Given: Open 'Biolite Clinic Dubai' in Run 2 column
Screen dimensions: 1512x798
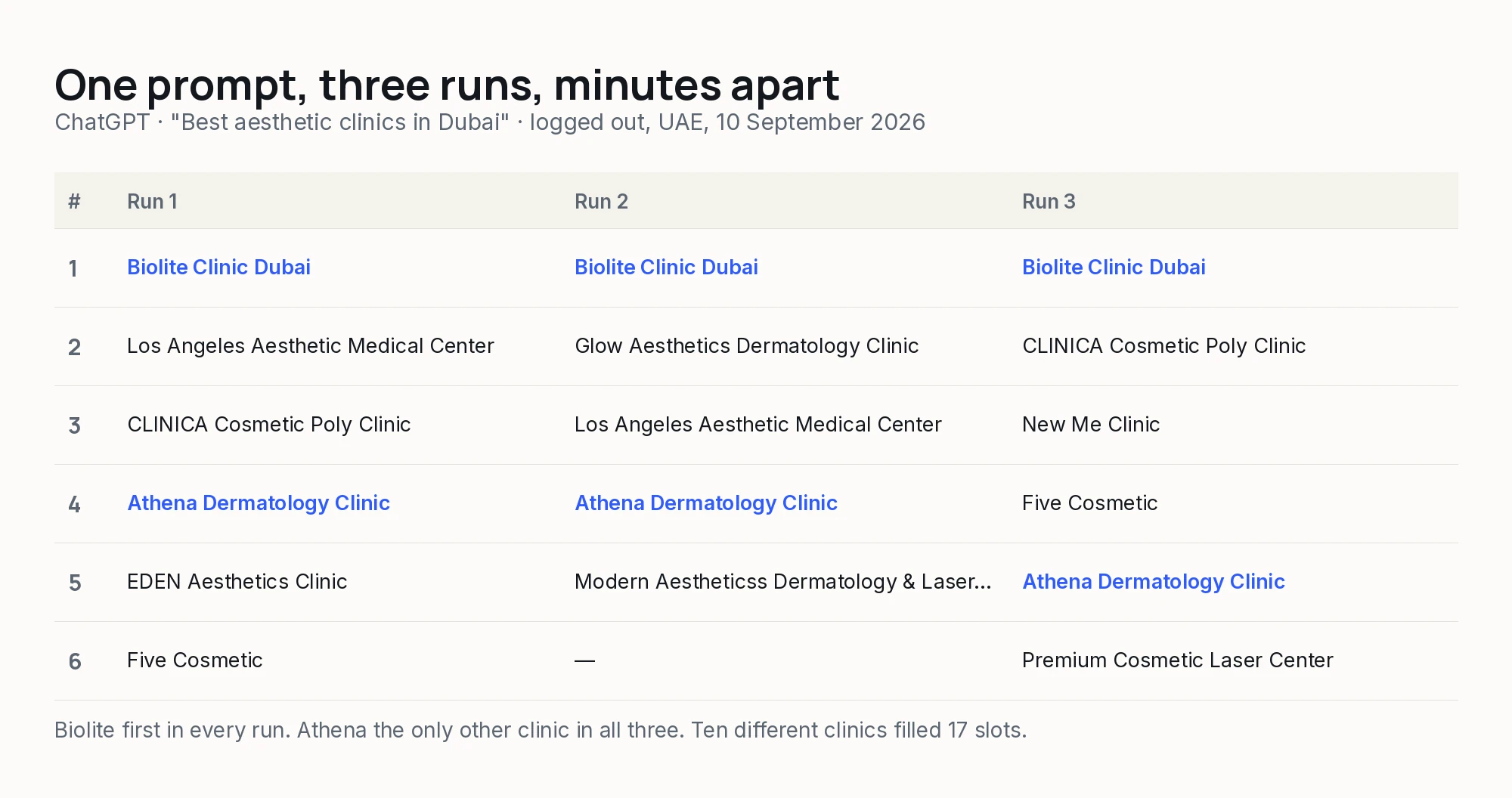Looking at the screenshot, I should pos(666,267).
